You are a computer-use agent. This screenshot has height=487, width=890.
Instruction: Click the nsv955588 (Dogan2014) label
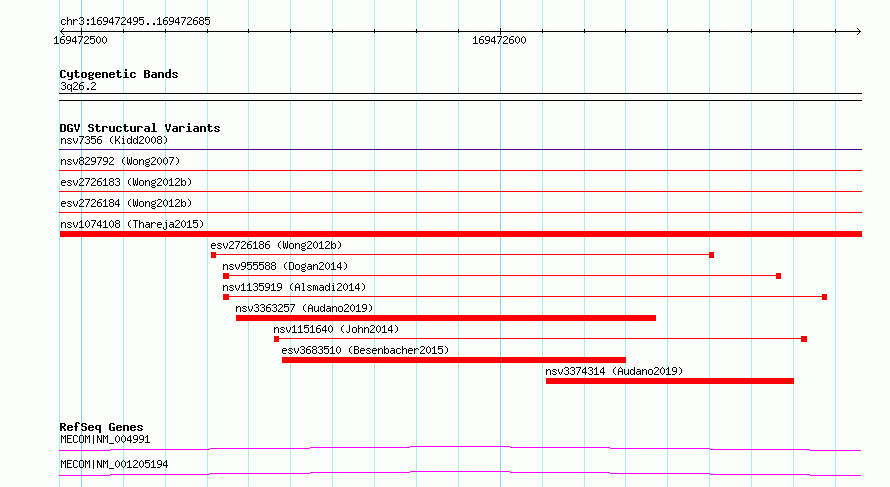(285, 266)
